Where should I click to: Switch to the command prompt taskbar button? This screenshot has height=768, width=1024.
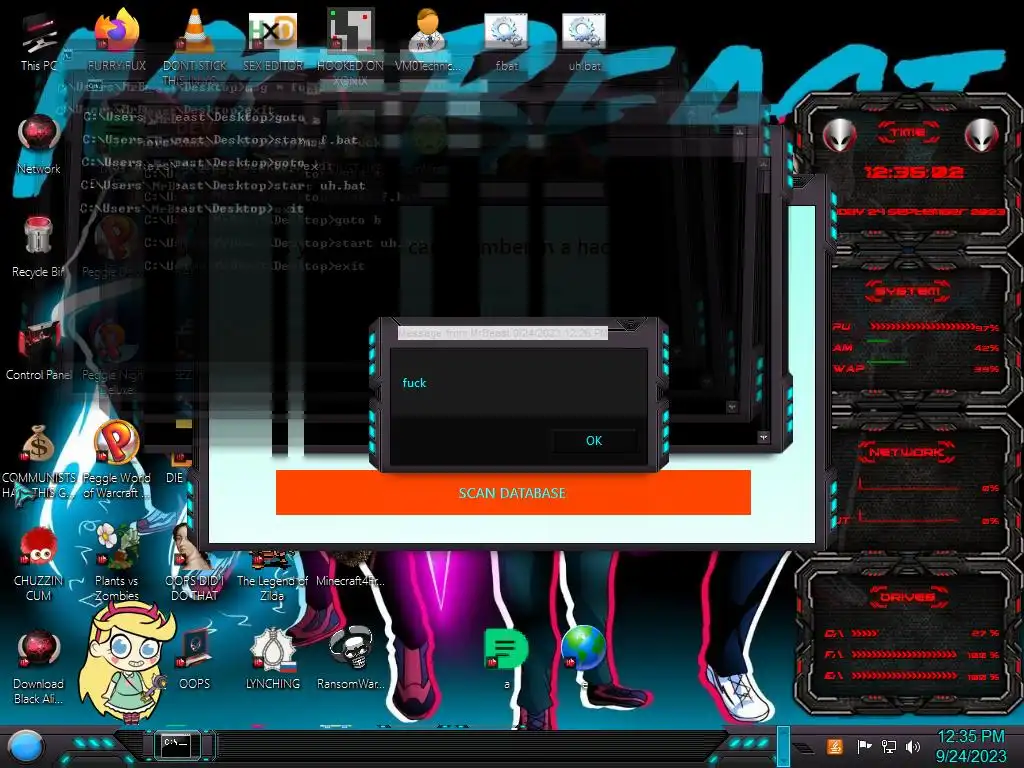point(176,745)
